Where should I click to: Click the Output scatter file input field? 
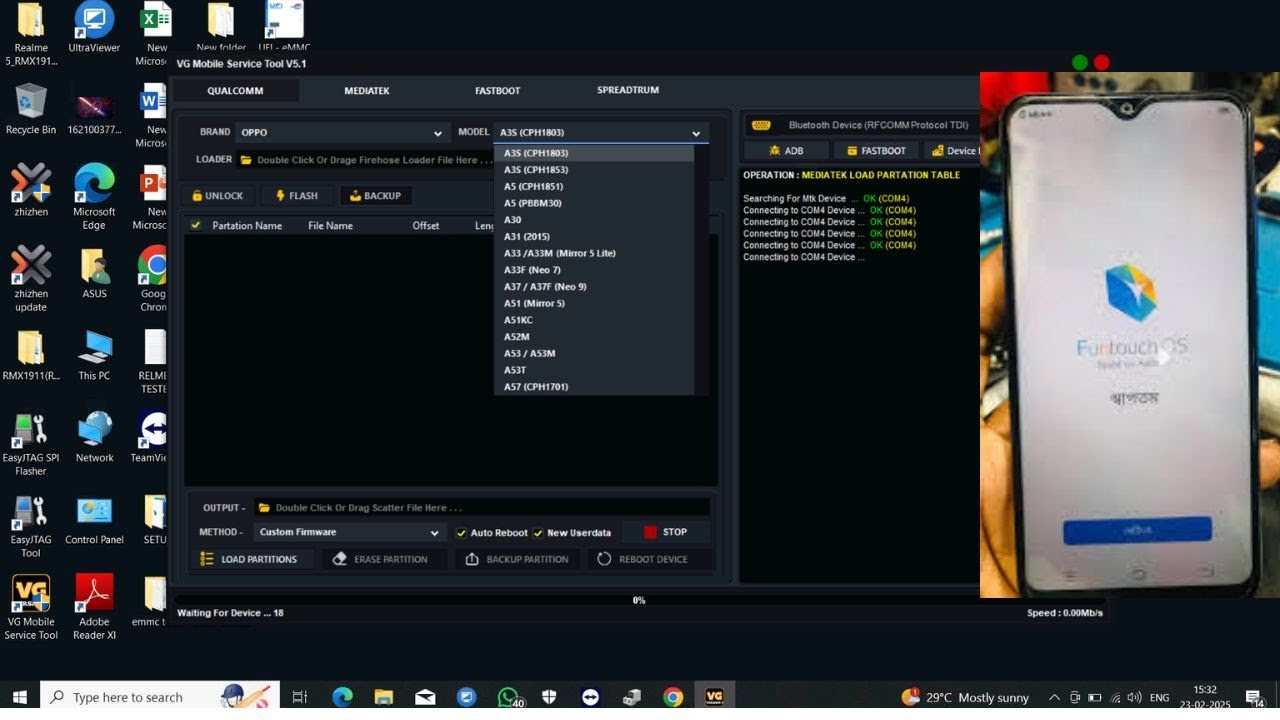coord(482,508)
